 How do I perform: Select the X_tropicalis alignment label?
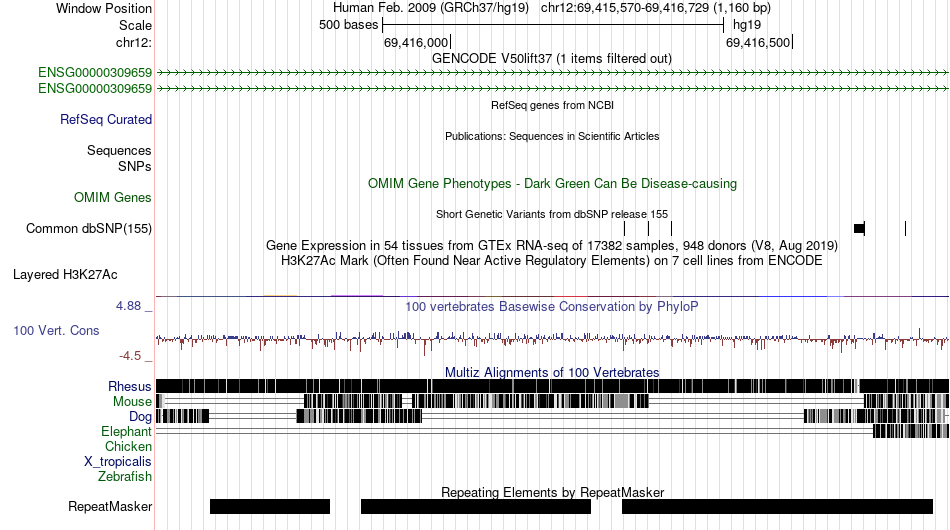point(118,462)
